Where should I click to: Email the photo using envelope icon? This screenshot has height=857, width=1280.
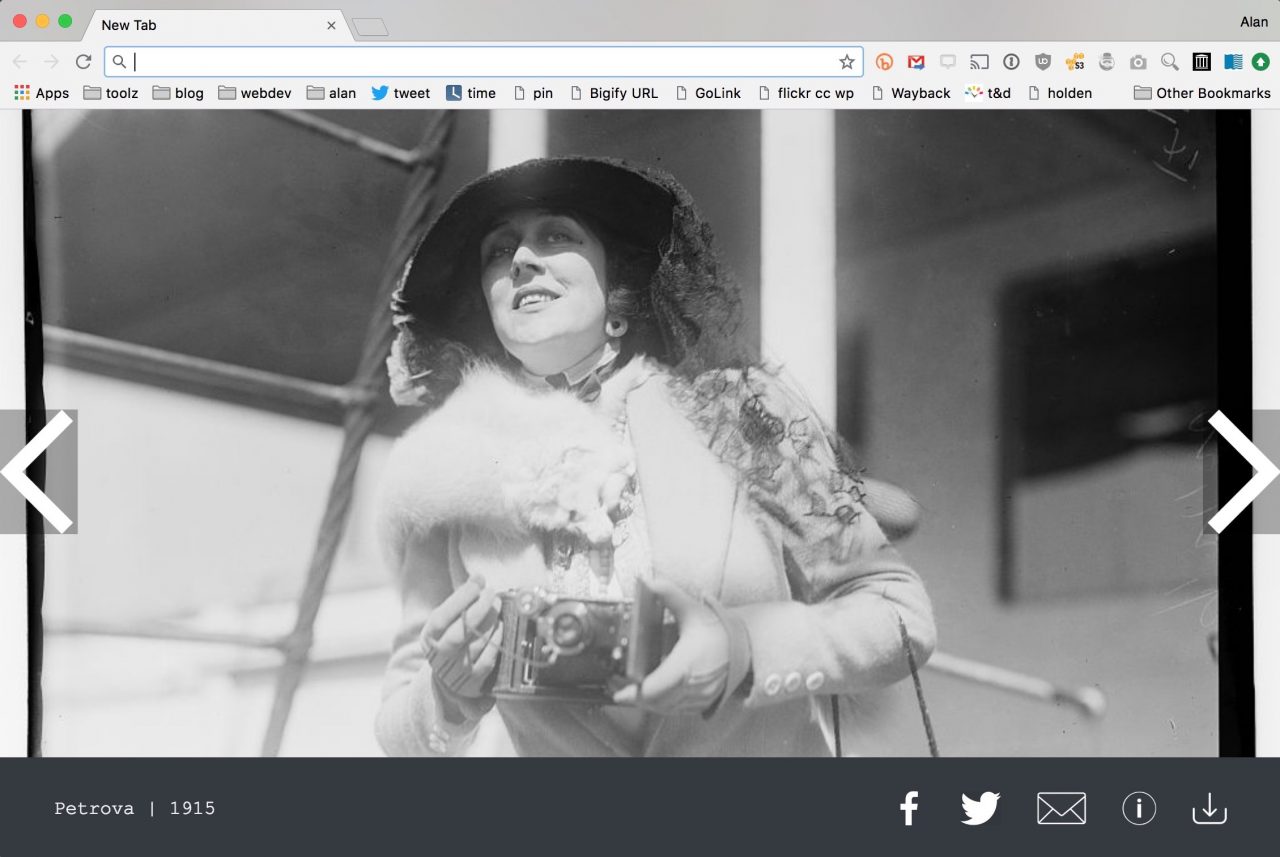(x=1061, y=808)
